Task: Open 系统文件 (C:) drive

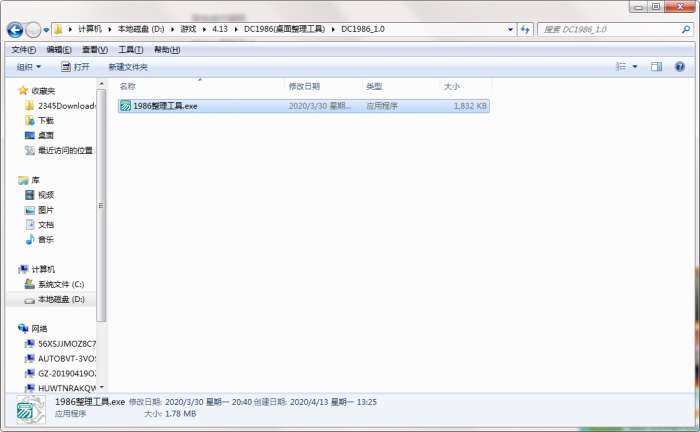Action: coord(54,284)
